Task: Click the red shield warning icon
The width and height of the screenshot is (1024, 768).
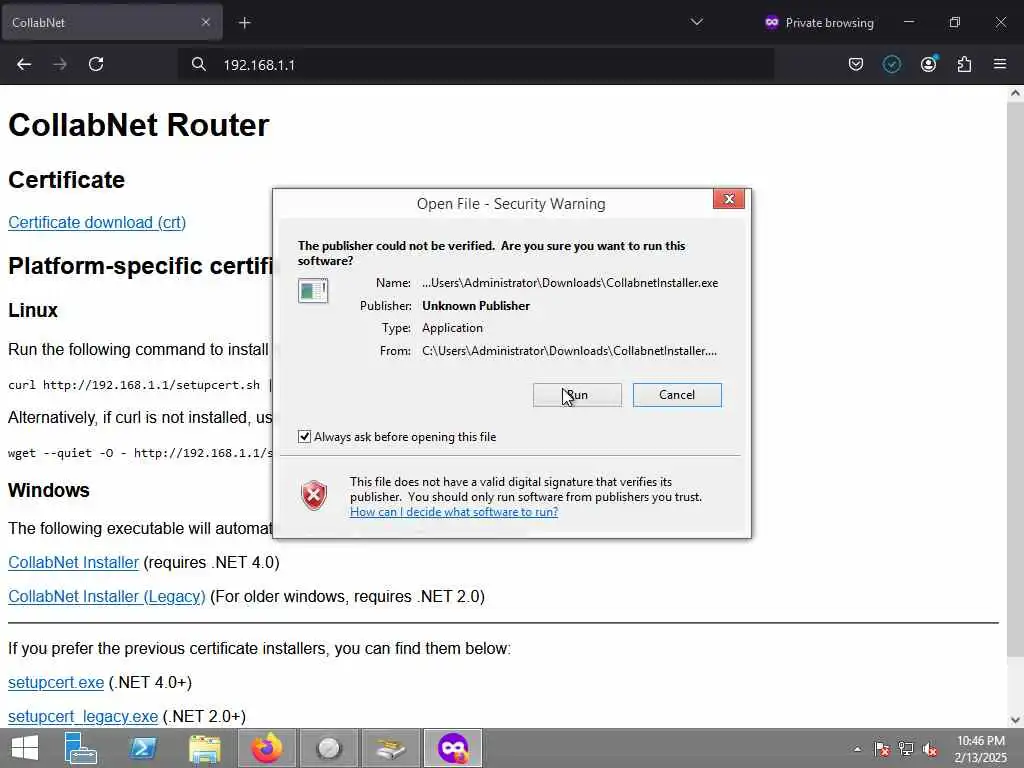Action: 314,496
